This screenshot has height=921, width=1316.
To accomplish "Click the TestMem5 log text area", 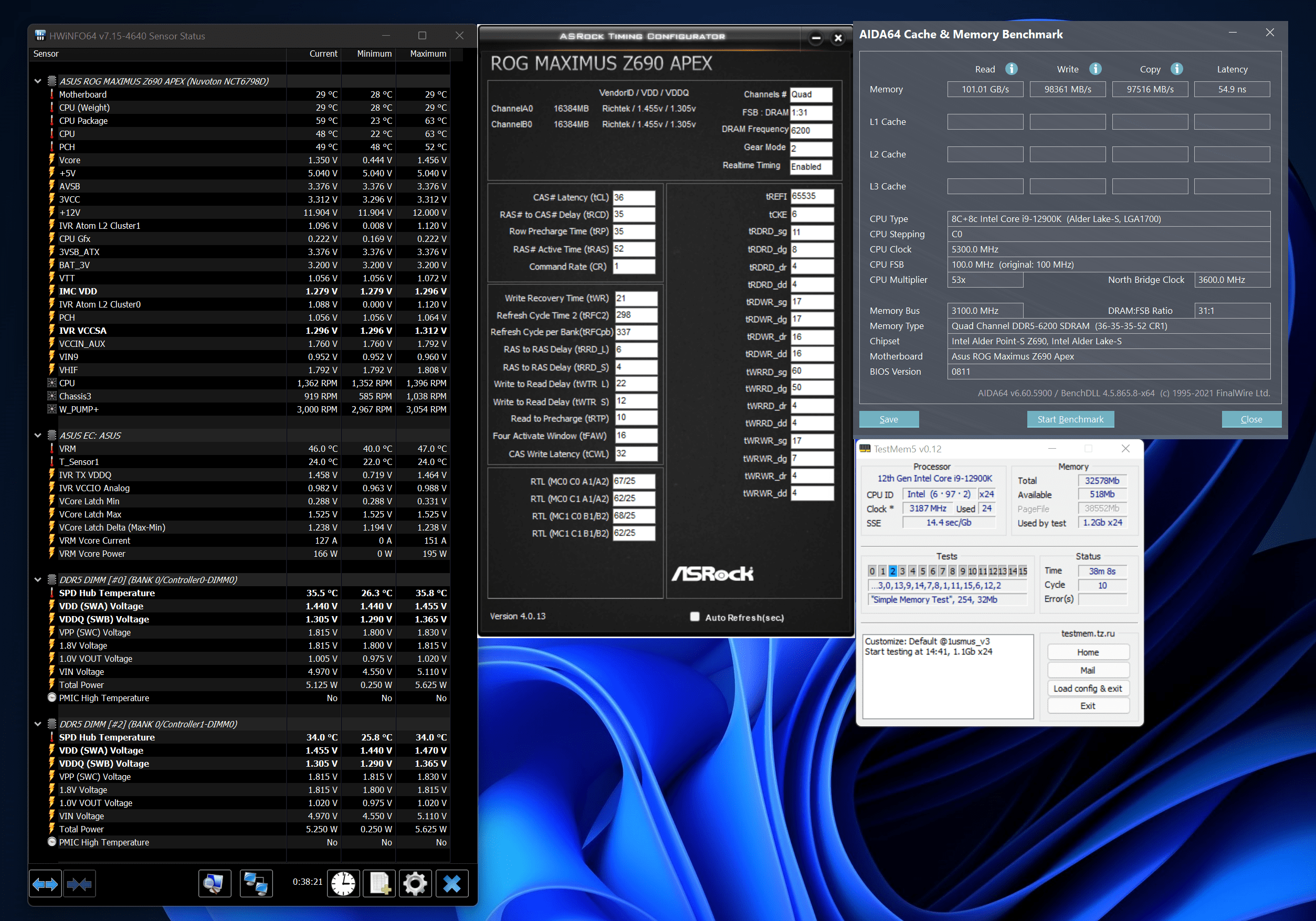I will (947, 676).
